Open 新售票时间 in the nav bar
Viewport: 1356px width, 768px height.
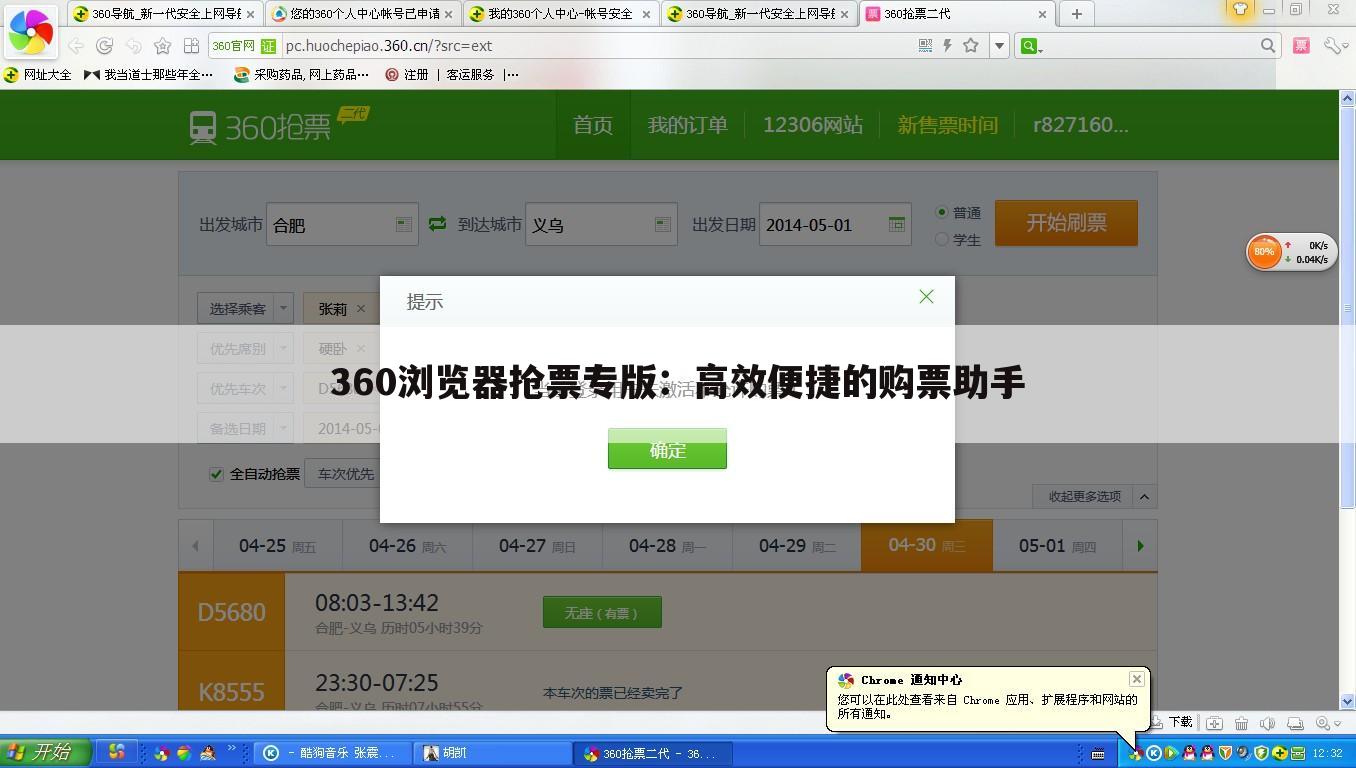tap(947, 125)
